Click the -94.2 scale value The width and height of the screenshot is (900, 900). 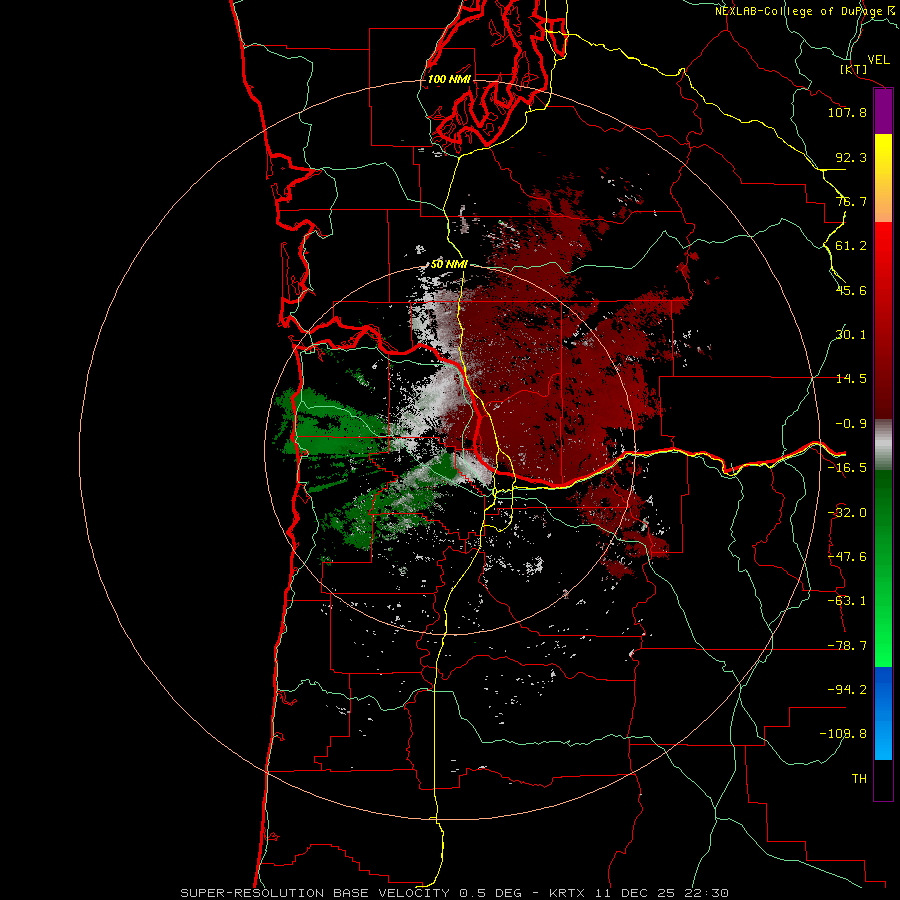(847, 690)
